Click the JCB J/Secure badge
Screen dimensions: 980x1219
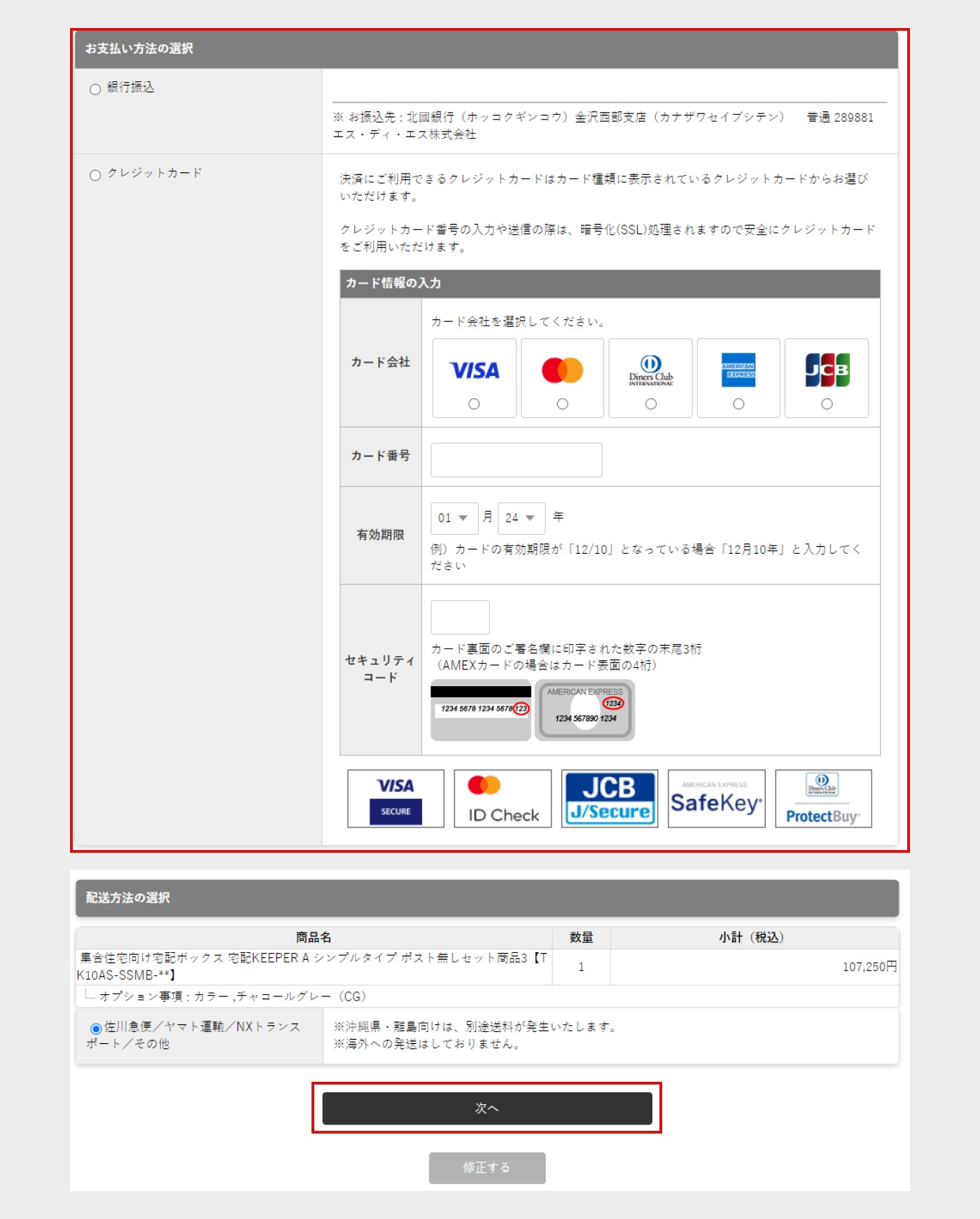(609, 799)
